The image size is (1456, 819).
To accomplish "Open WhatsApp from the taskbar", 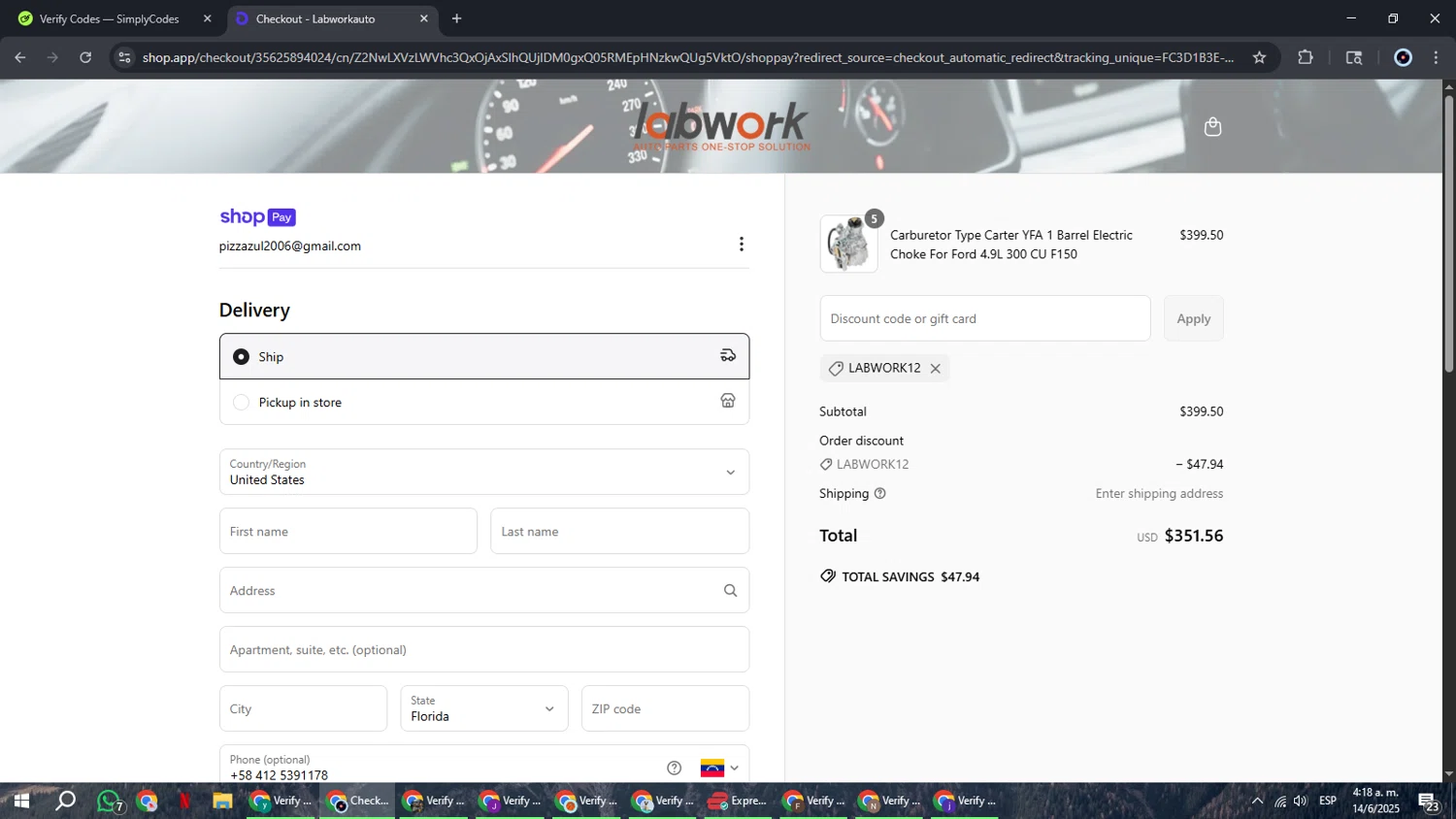I will tap(110, 802).
